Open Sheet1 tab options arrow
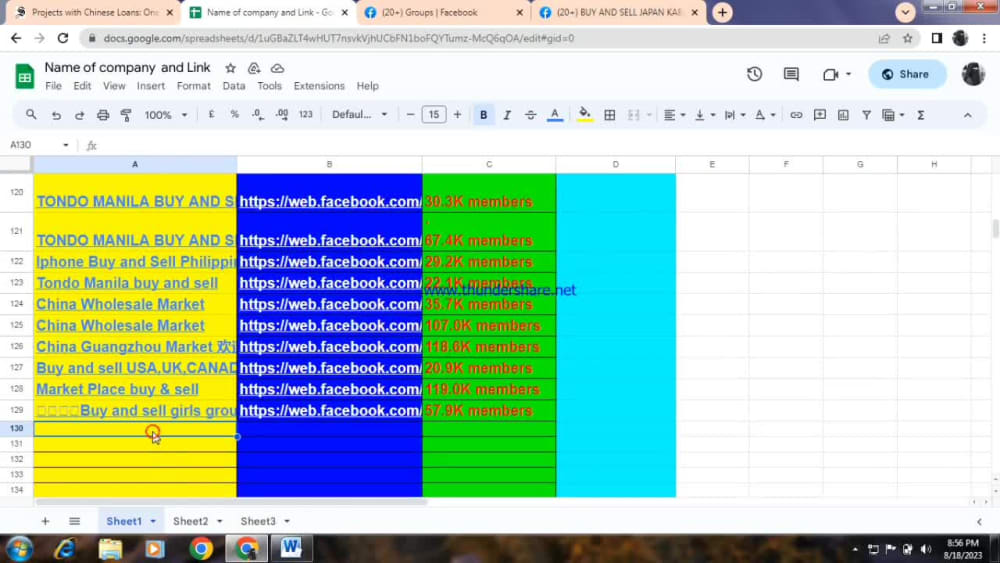The width and height of the screenshot is (1000, 563). (153, 521)
